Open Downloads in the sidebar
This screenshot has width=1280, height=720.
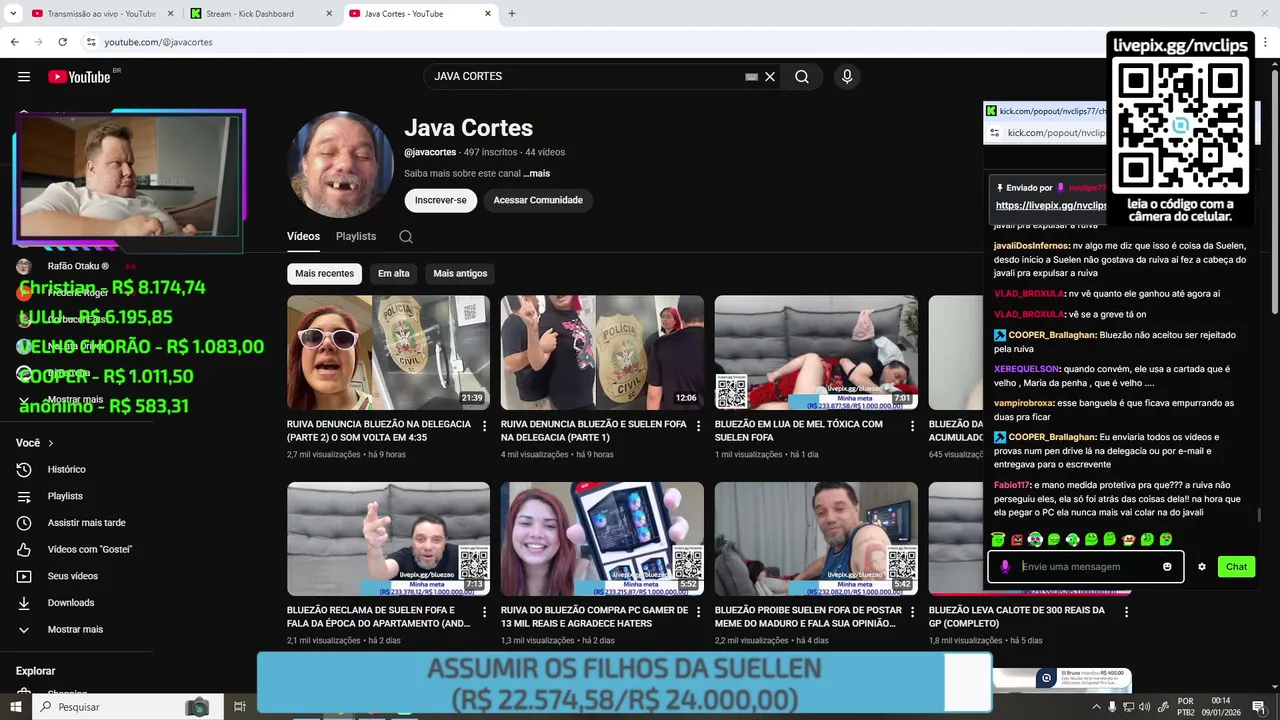coord(70,603)
